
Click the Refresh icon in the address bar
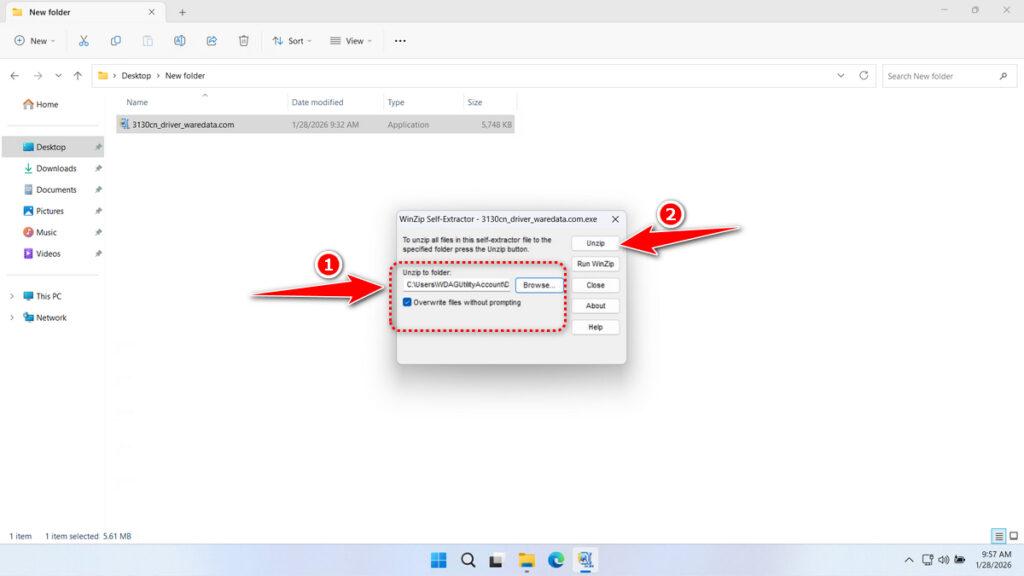(x=862, y=75)
